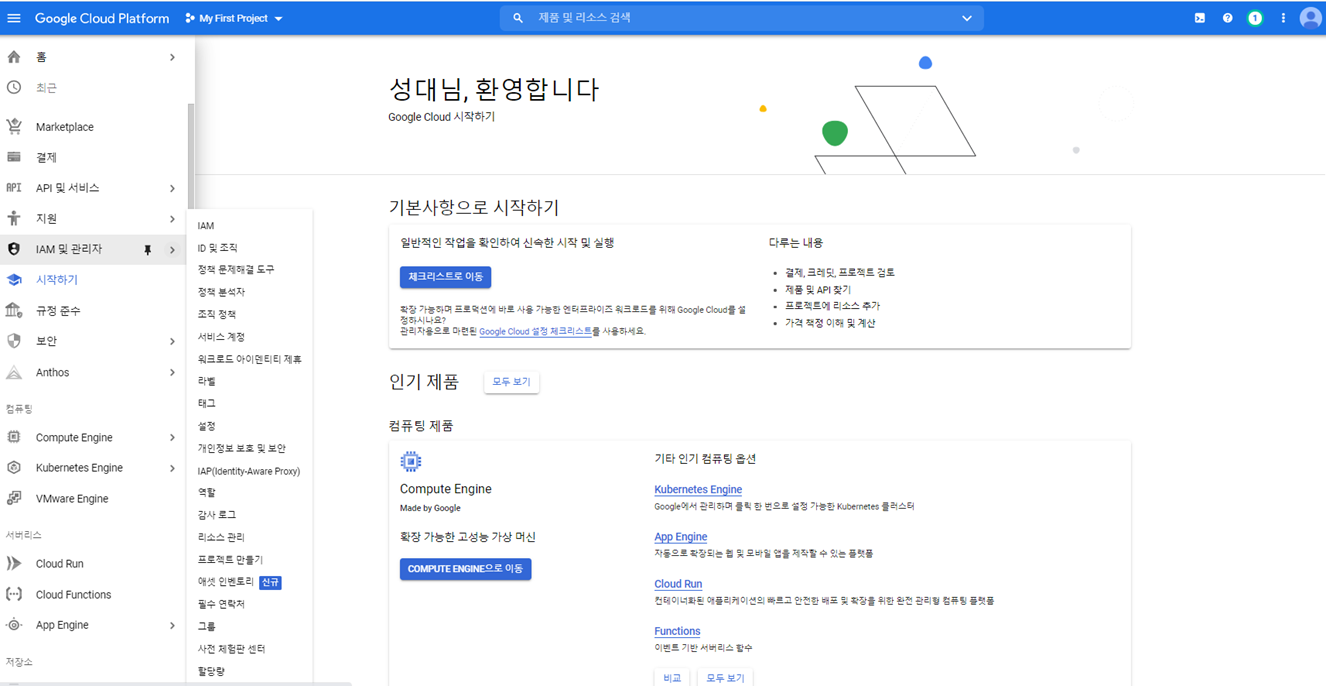1326x686 pixels.
Task: Toggle the pin on IAM 및 관리자
Action: [148, 250]
